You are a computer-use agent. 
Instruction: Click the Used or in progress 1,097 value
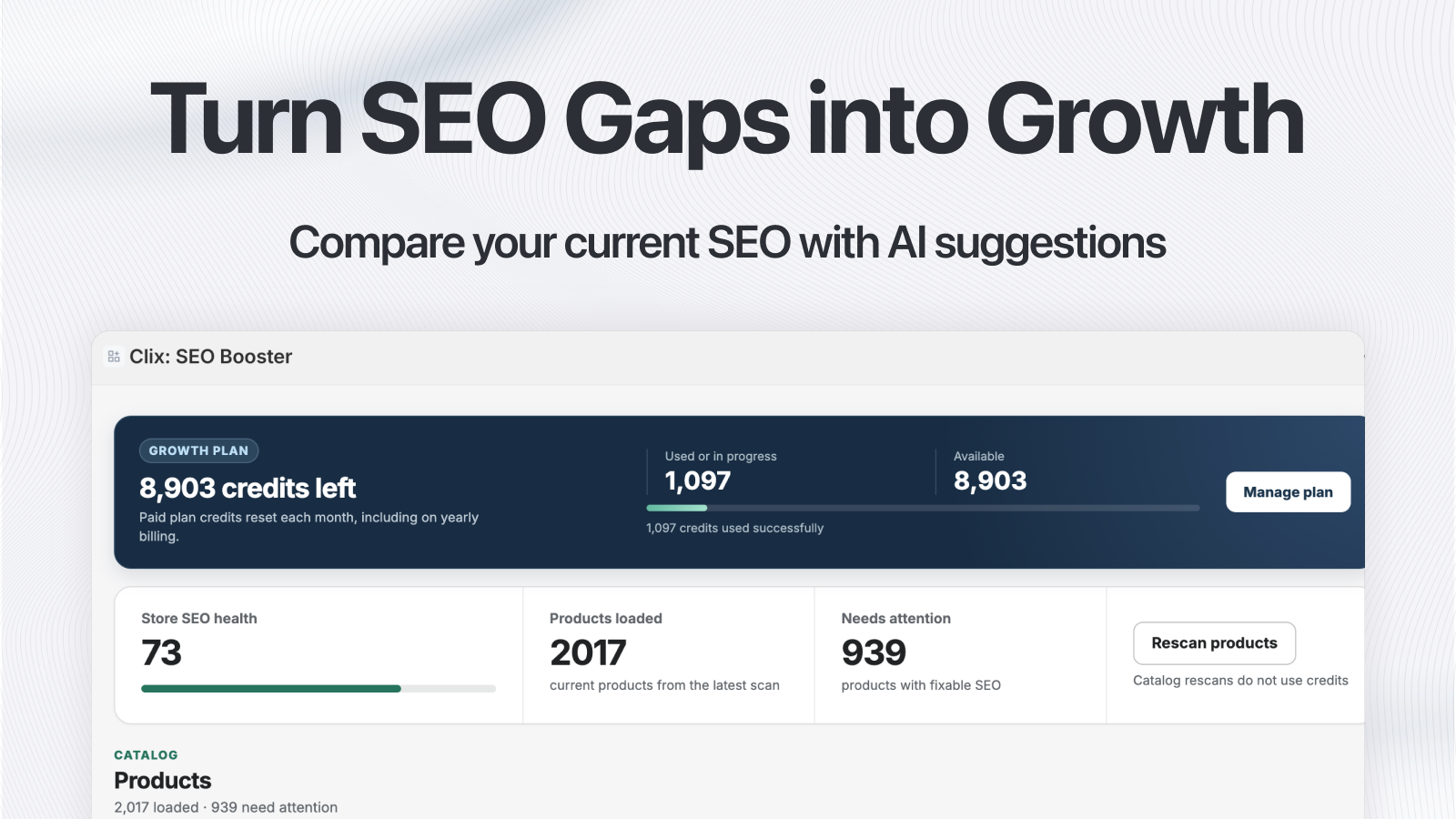click(x=698, y=480)
